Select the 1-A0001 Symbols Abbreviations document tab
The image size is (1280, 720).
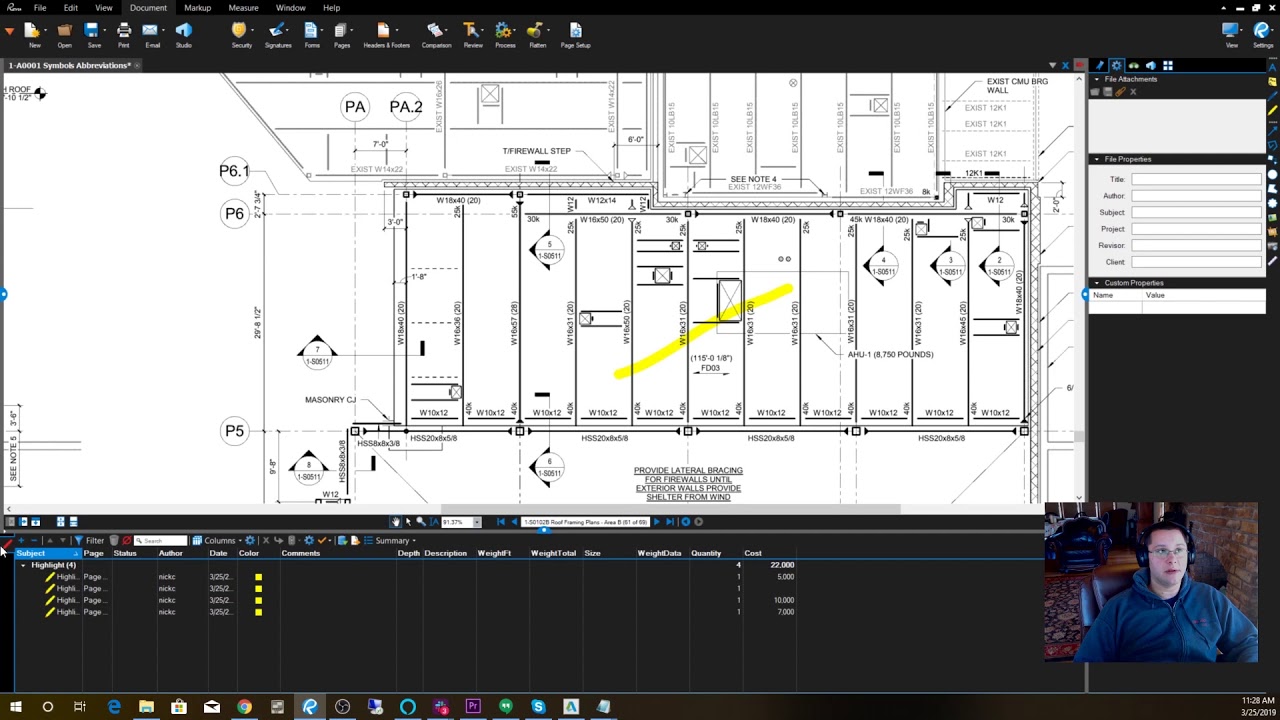[70, 65]
